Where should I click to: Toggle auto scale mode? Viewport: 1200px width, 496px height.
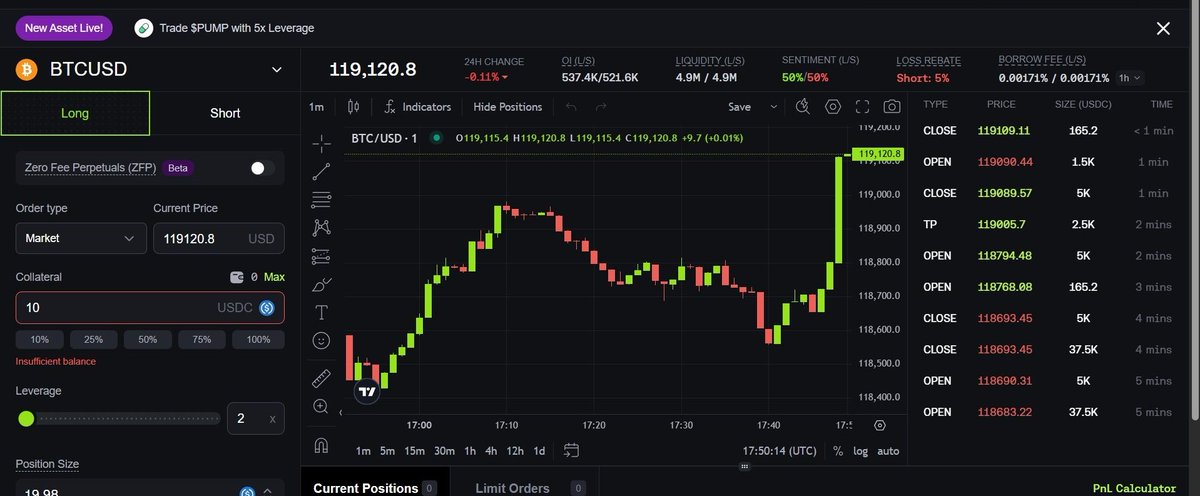pos(888,451)
